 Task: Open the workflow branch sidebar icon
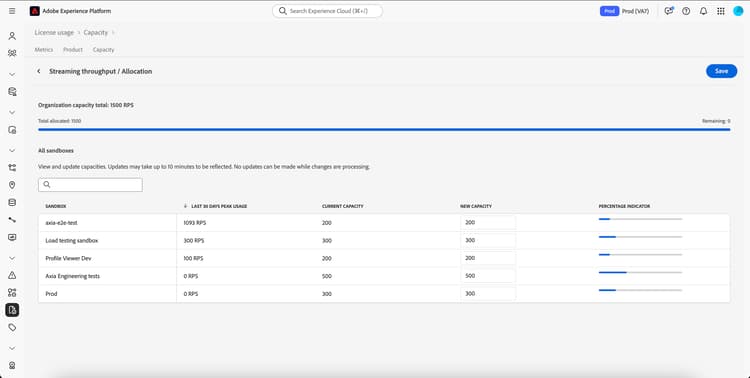coord(12,167)
